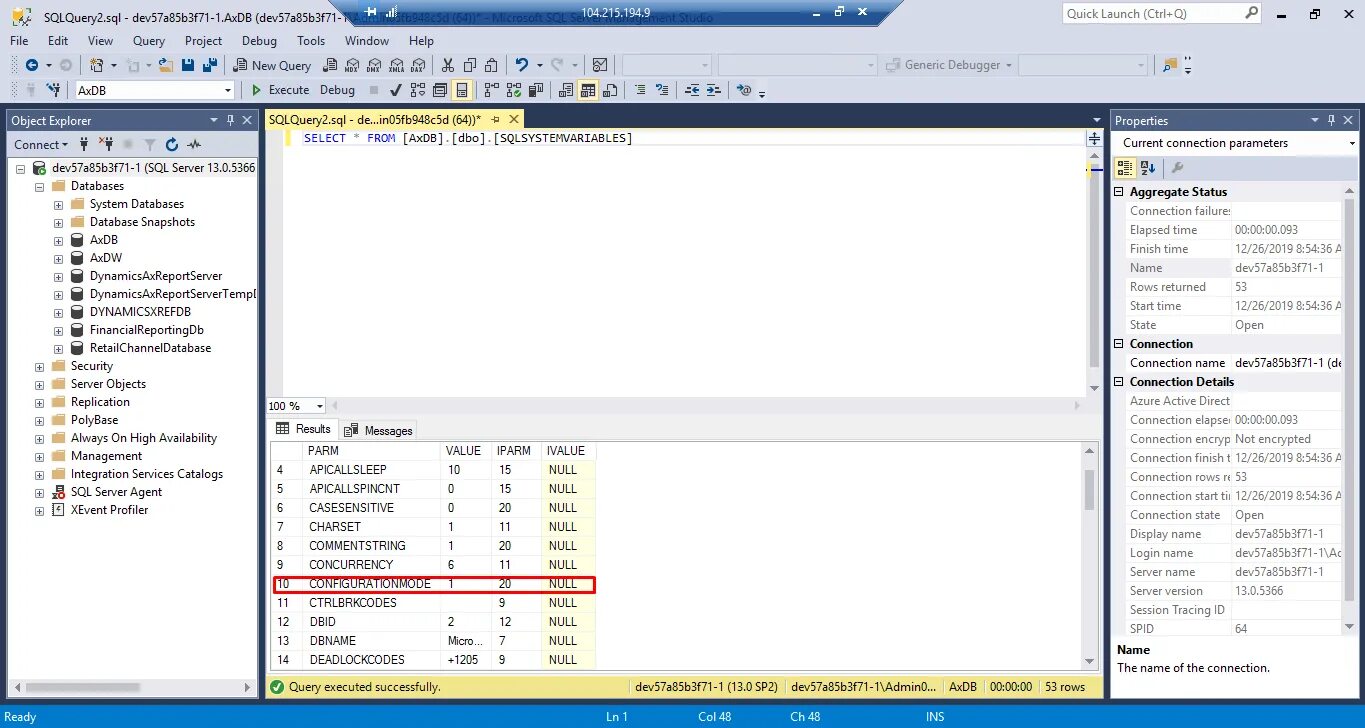Click the CONFIGURATIONMODE cell in results

click(369, 584)
